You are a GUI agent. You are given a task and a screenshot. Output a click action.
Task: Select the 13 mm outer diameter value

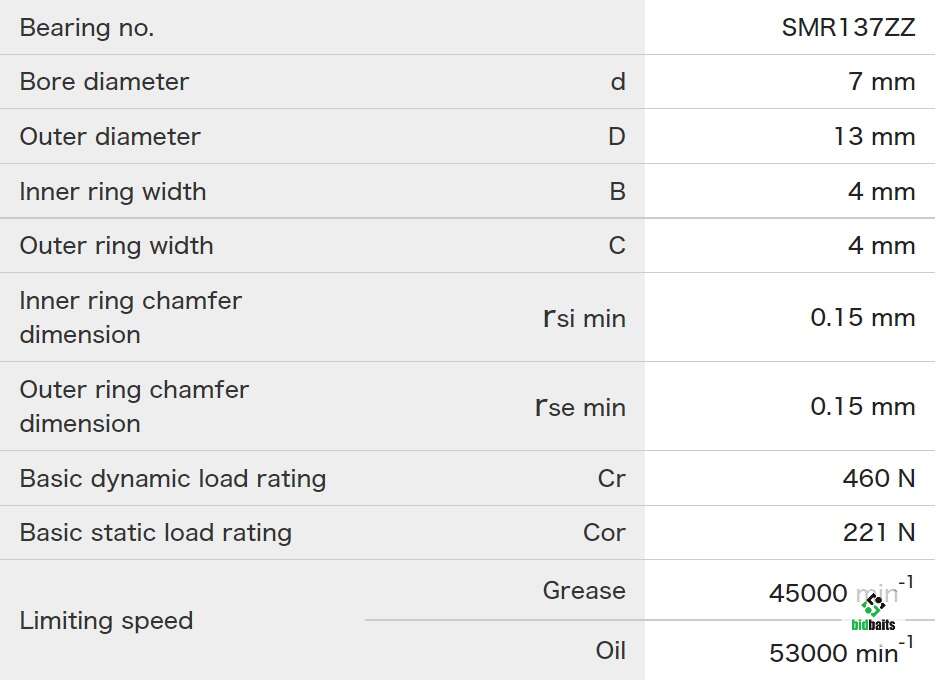pyautogui.click(x=874, y=136)
